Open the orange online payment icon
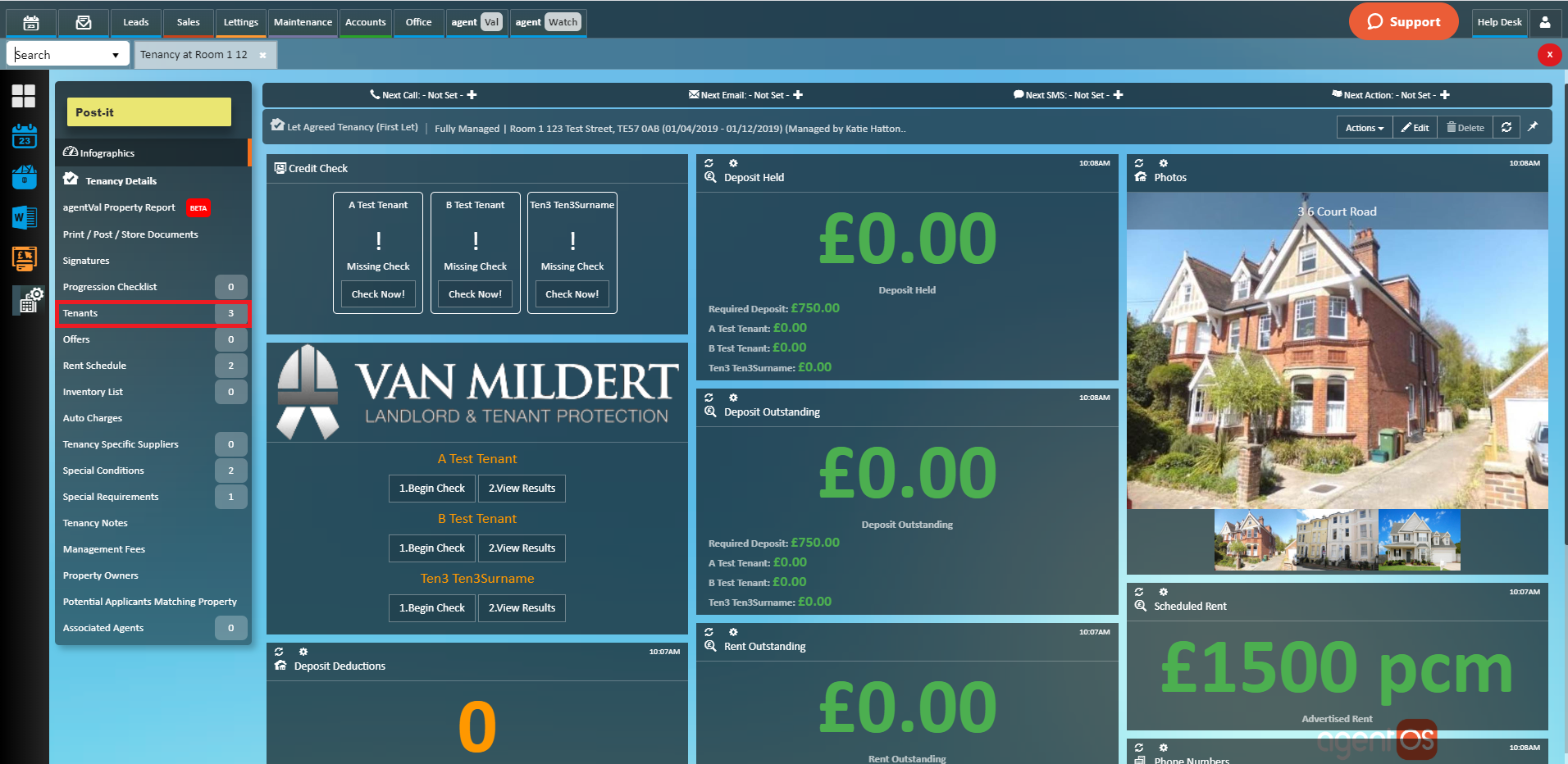1568x764 pixels. (24, 259)
